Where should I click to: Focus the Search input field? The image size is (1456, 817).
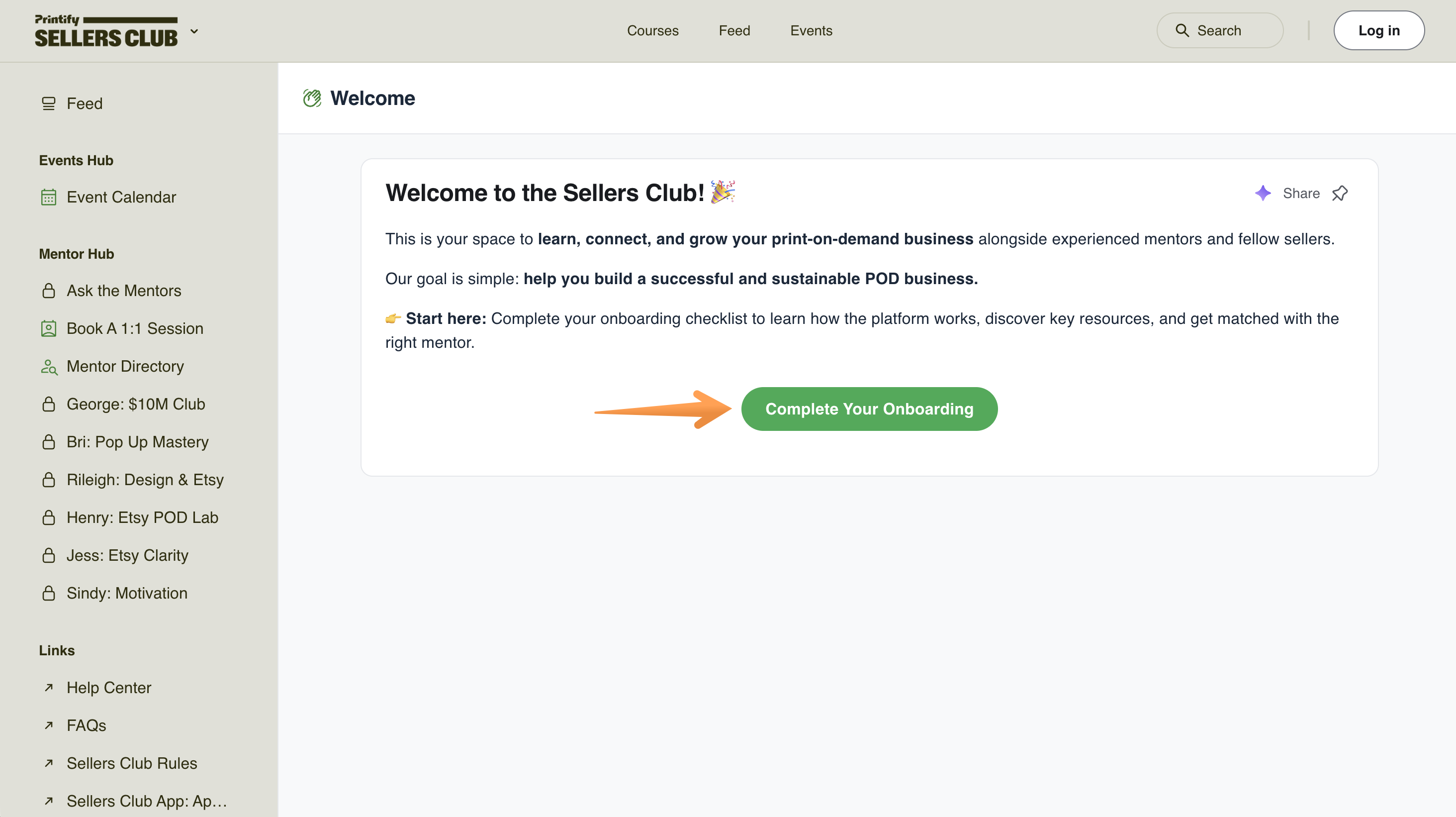point(1220,30)
